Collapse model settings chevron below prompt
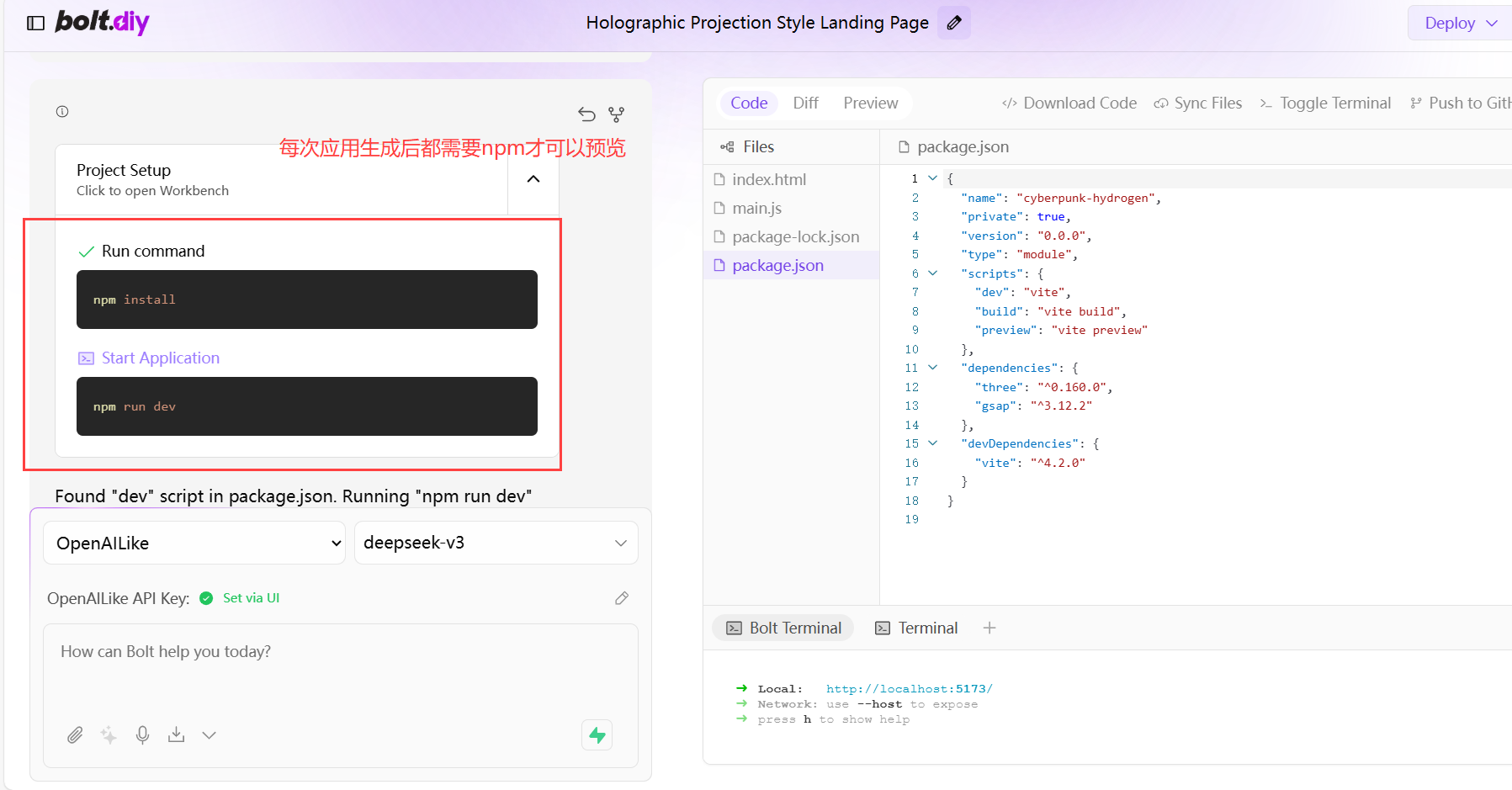1512x790 pixels. 210,735
